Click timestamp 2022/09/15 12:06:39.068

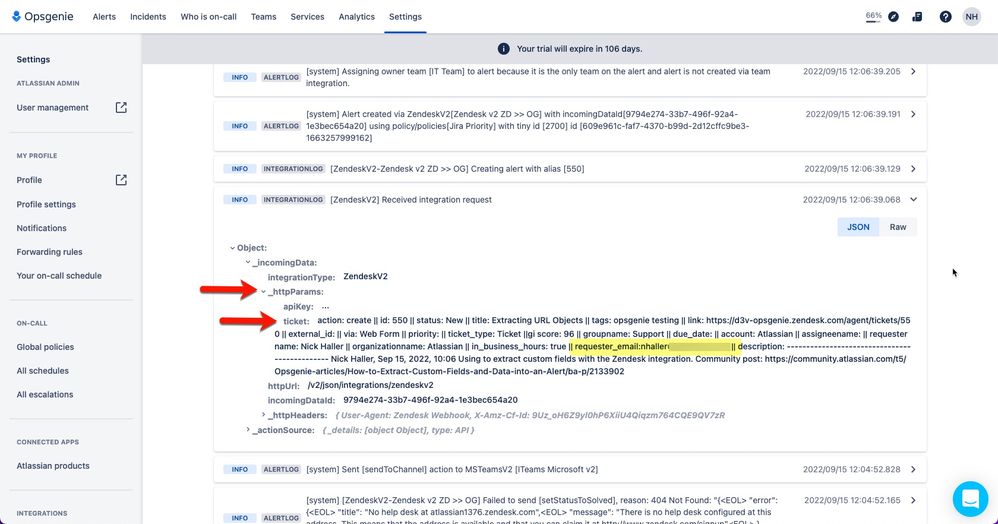pos(852,199)
